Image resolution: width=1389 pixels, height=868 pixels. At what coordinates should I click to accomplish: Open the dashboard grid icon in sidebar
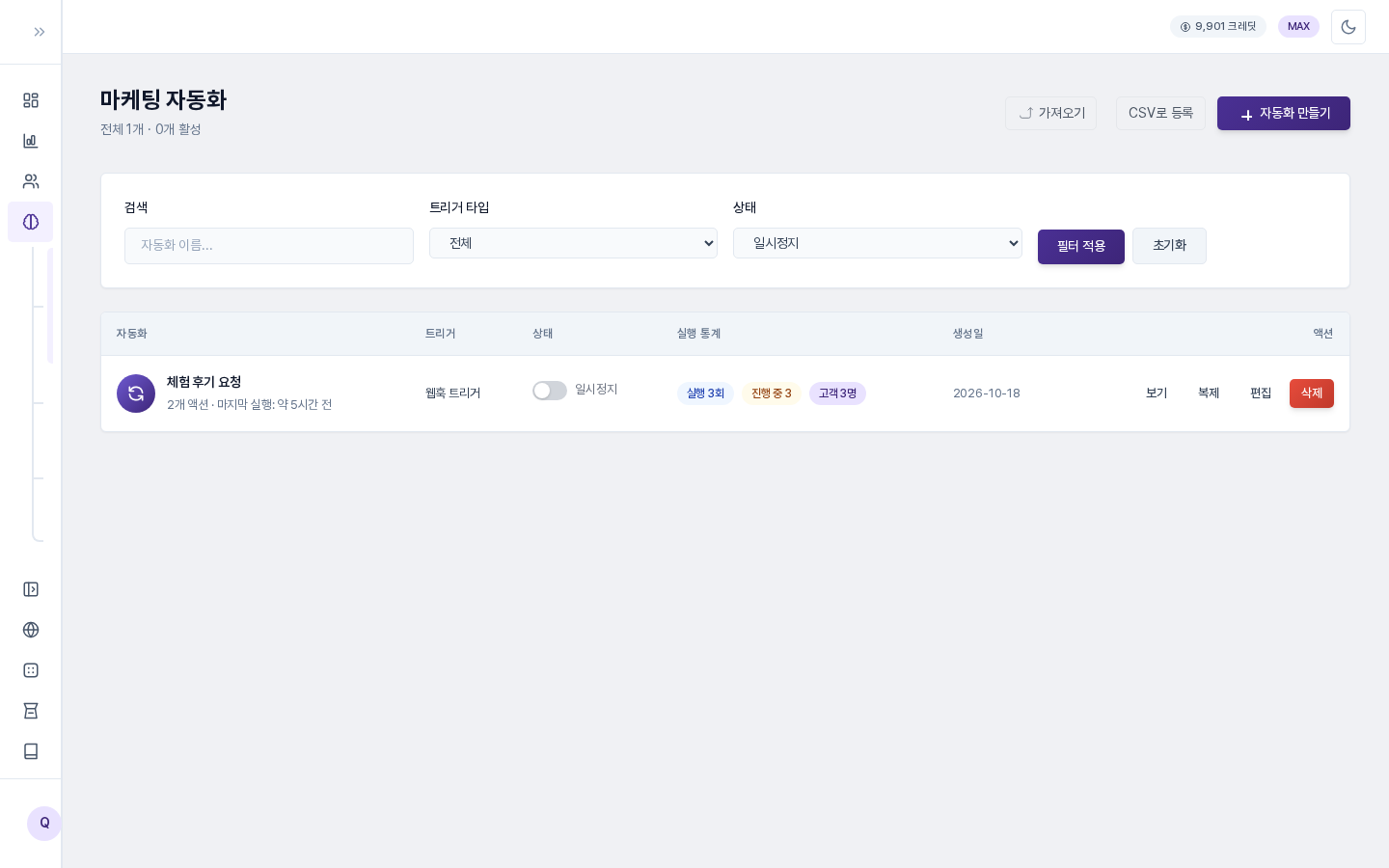pyautogui.click(x=31, y=100)
